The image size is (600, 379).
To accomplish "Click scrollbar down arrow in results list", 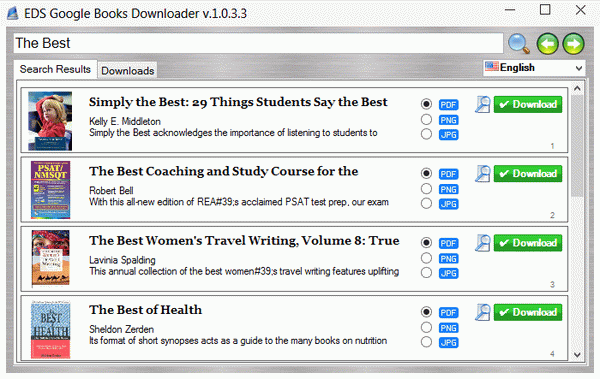I will [x=577, y=355].
